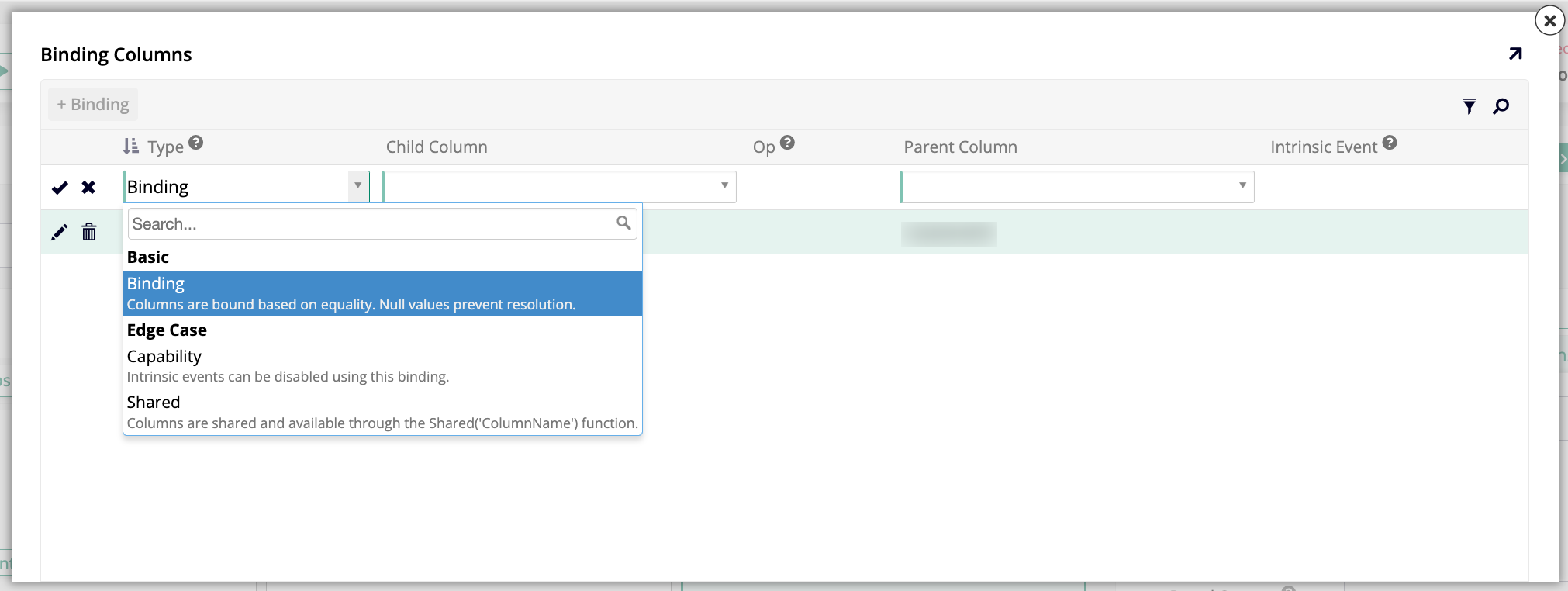The image size is (1568, 591).
Task: Expand dialog using the arrow icon
Action: (1515, 54)
